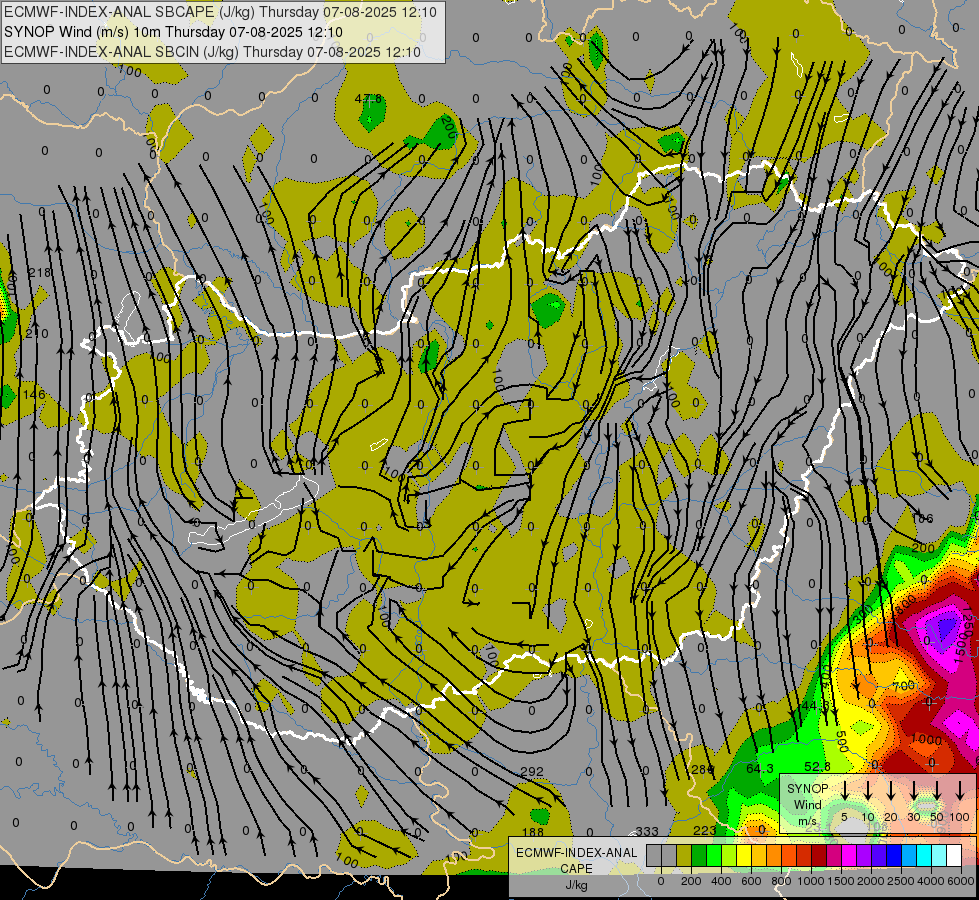
Task: Click the 700 contour label on map
Action: [x=903, y=686]
